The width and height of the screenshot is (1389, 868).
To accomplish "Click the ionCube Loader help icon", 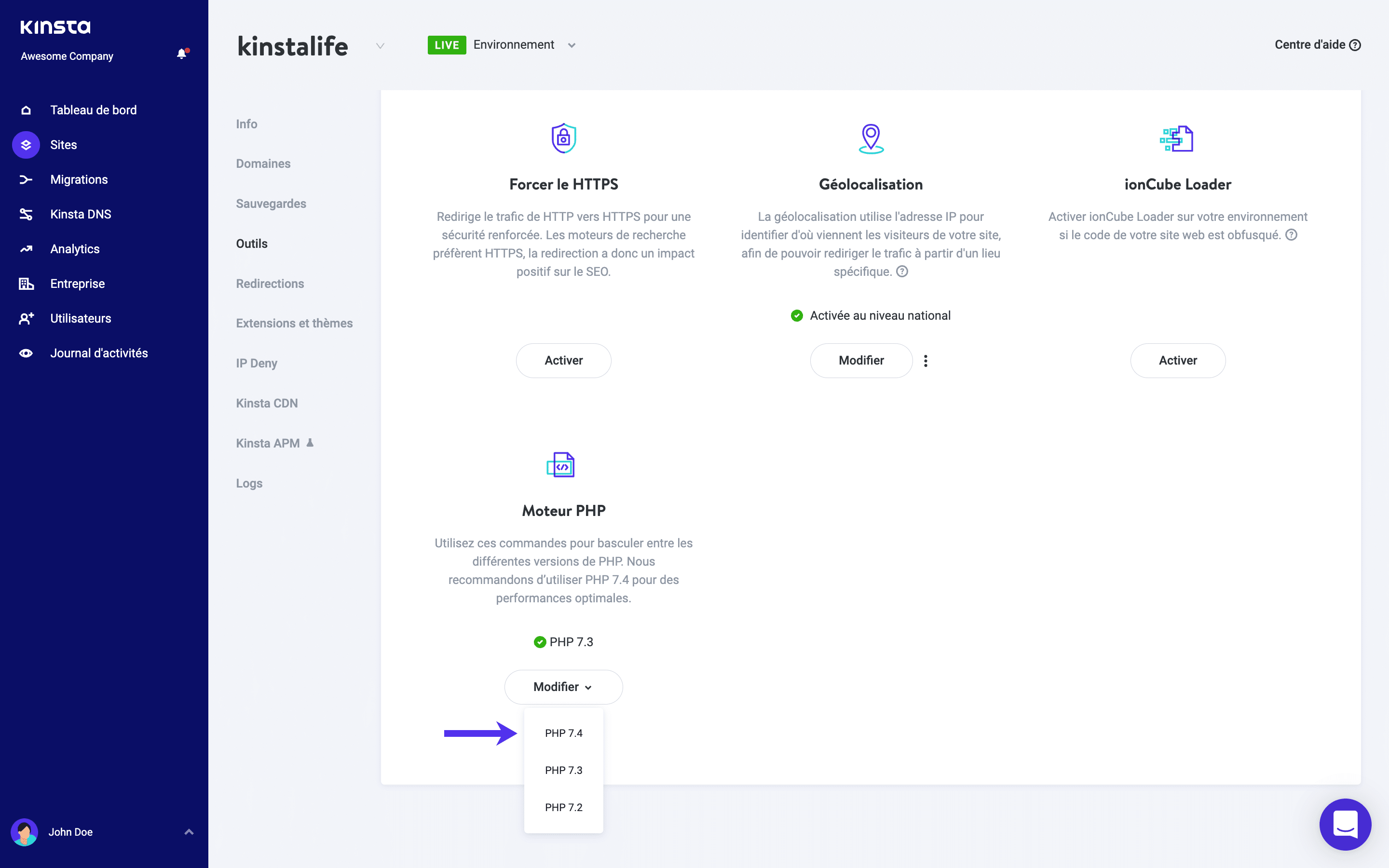I will tap(1292, 235).
